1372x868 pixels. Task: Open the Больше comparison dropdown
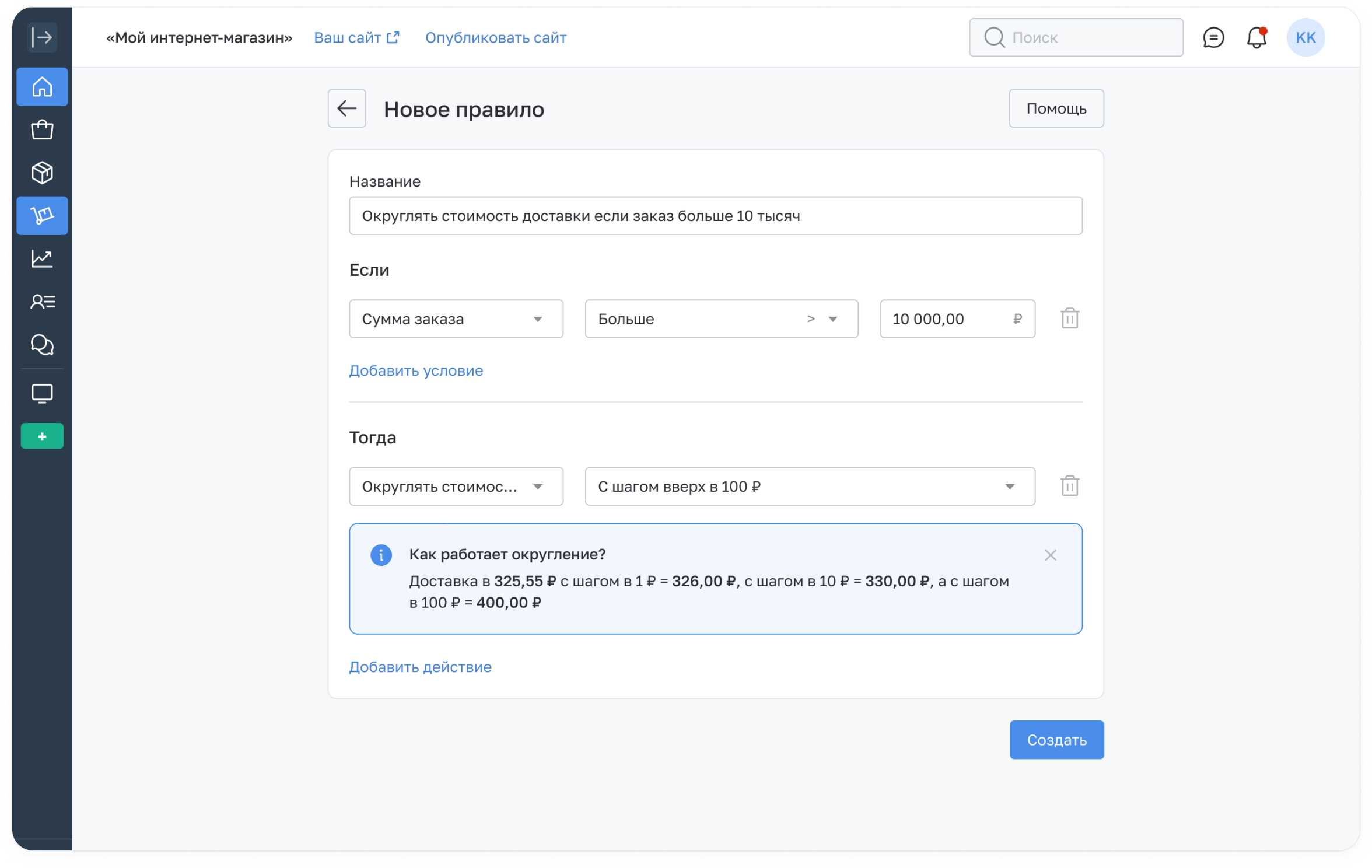721,319
